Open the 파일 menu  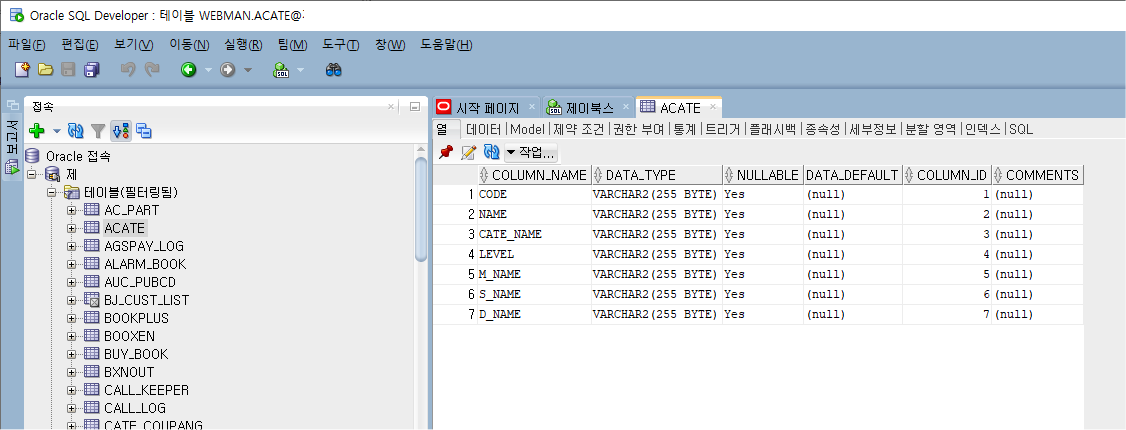pos(27,45)
